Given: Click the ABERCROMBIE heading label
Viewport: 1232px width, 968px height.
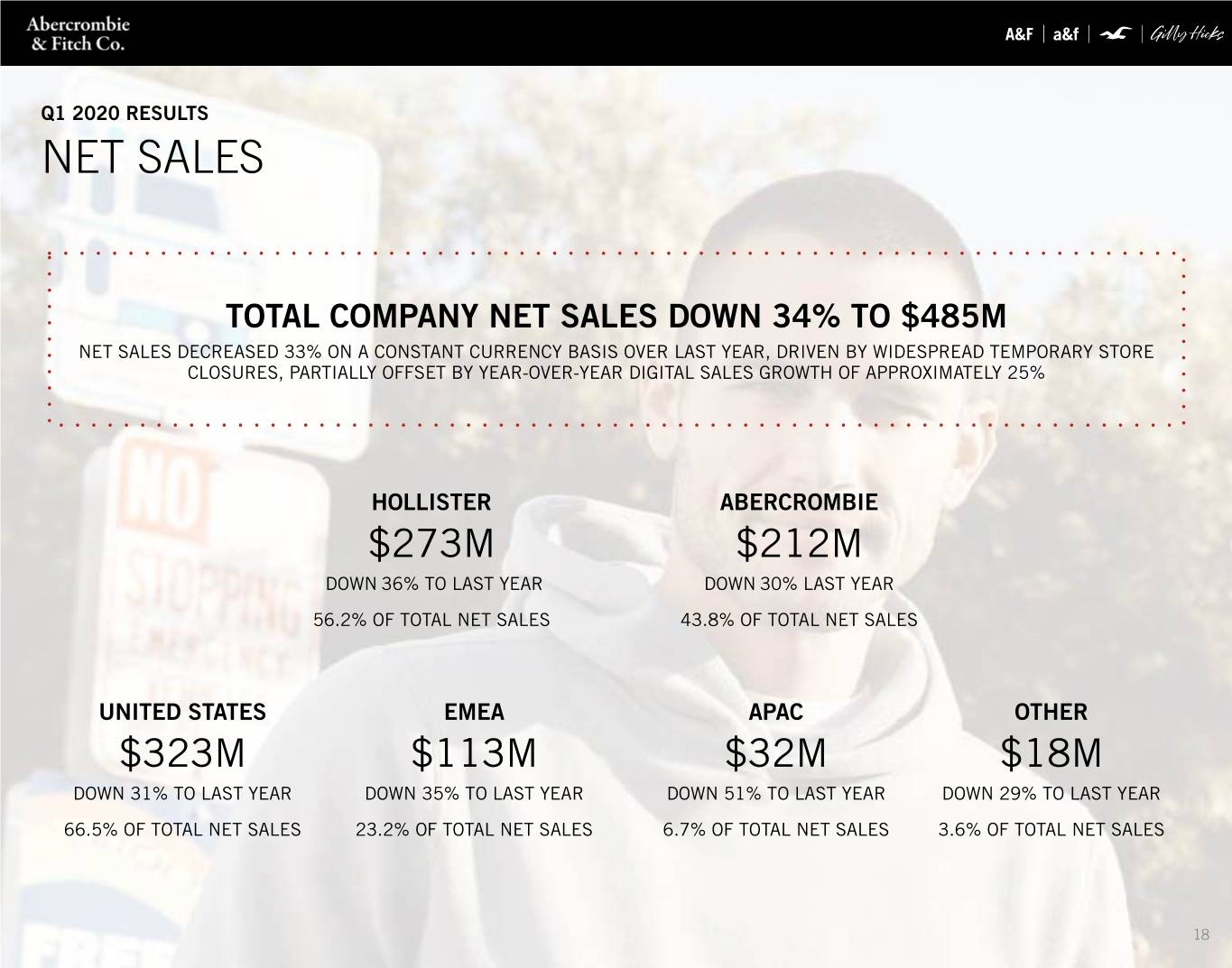Looking at the screenshot, I should pos(799,502).
